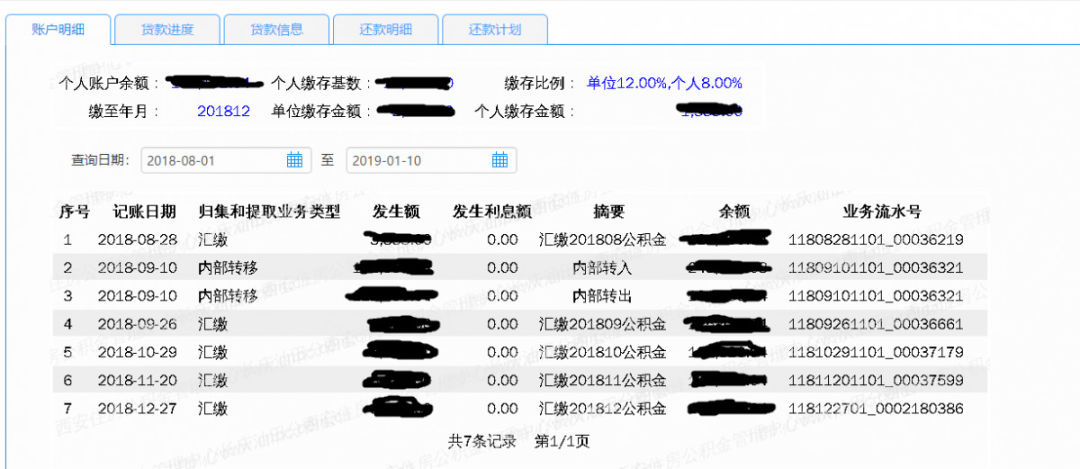Click summary 内部转出

[603, 296]
